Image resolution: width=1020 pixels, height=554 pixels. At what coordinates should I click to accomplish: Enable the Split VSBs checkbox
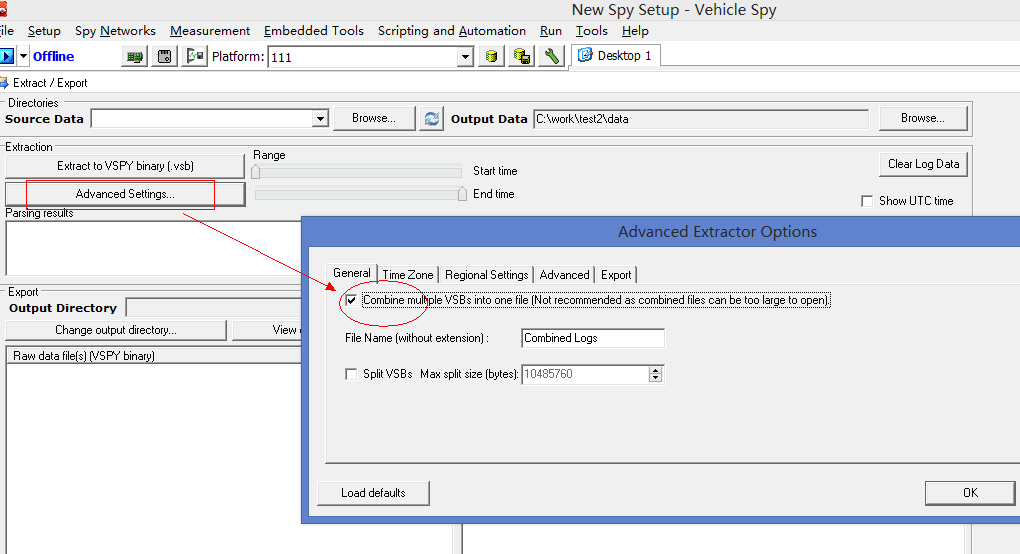tap(351, 374)
